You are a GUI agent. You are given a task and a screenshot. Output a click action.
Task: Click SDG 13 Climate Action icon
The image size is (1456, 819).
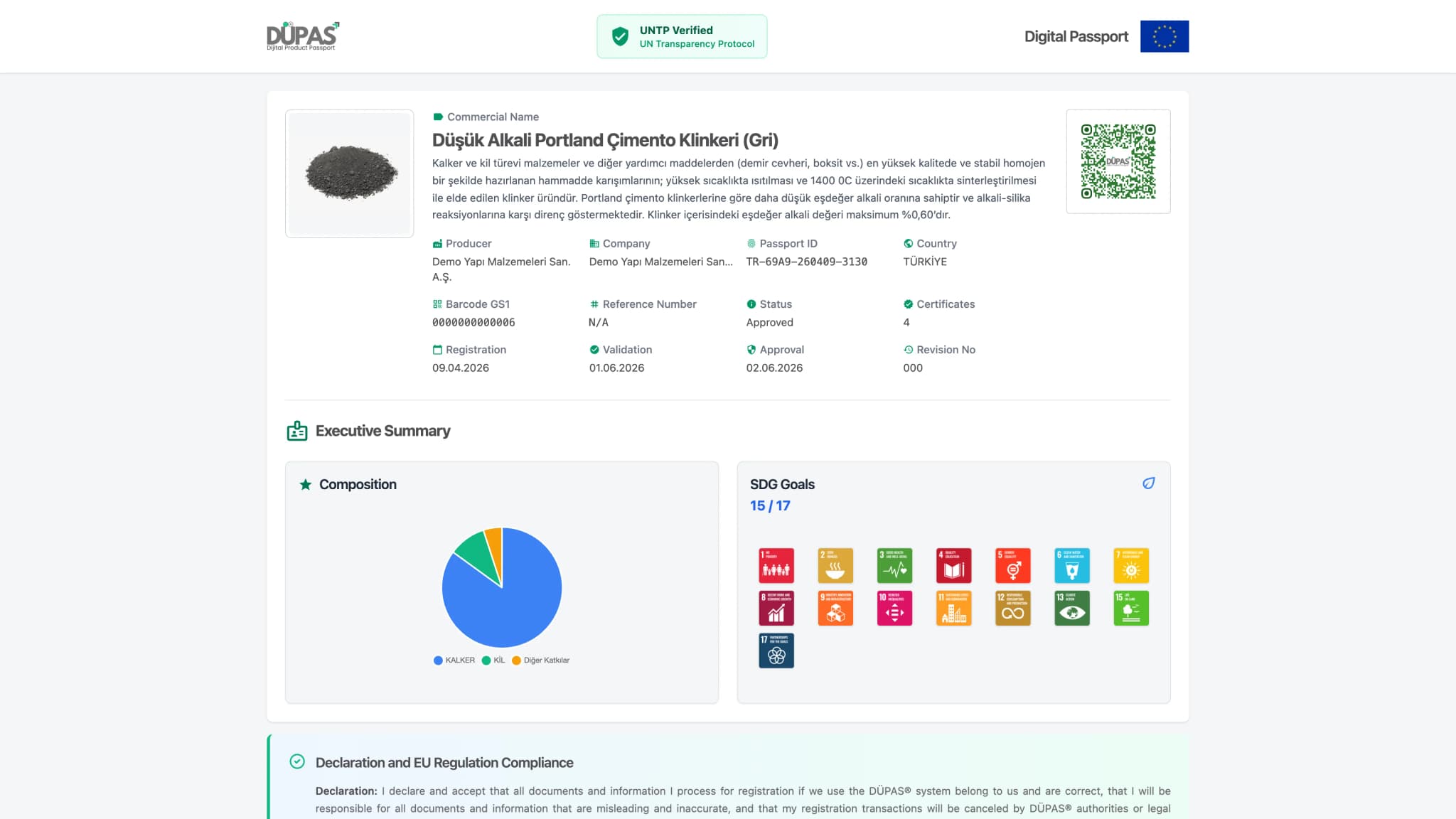pyautogui.click(x=1072, y=608)
